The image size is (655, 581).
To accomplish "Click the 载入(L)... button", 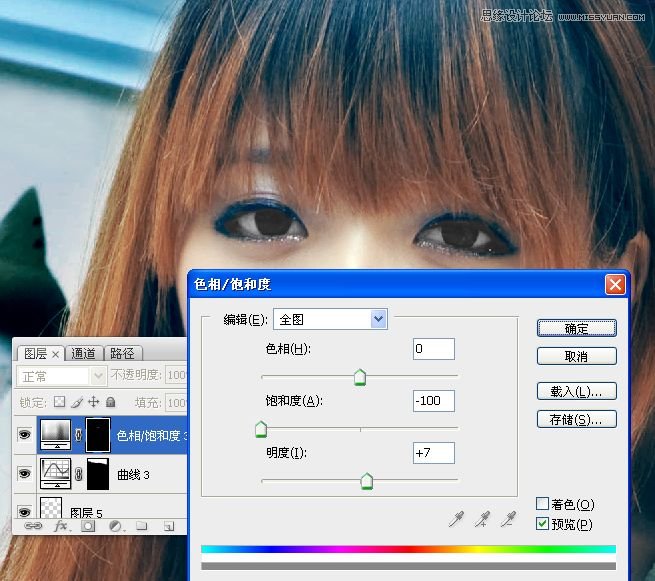I will 576,391.
